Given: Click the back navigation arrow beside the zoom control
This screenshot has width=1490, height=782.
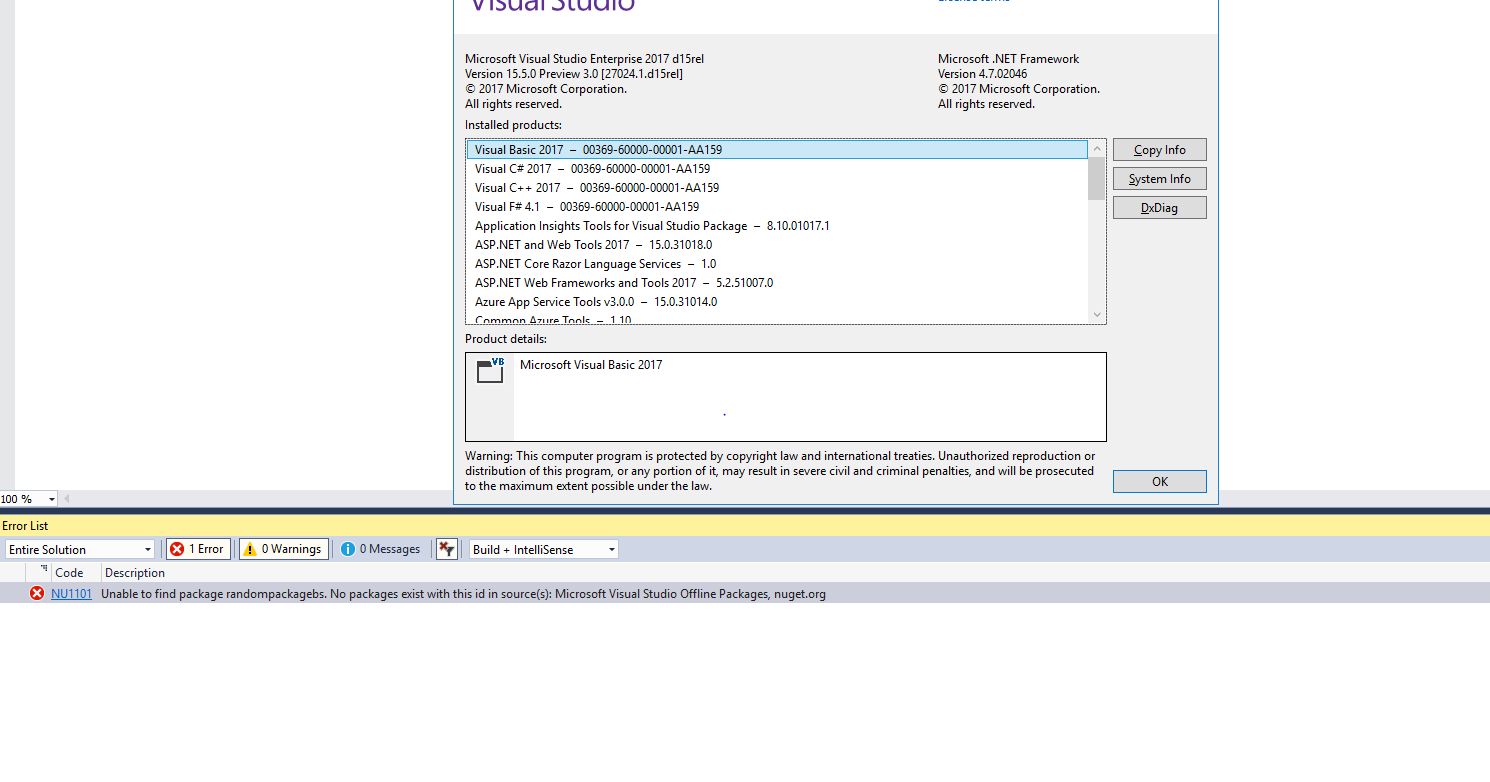Looking at the screenshot, I should tap(66, 498).
